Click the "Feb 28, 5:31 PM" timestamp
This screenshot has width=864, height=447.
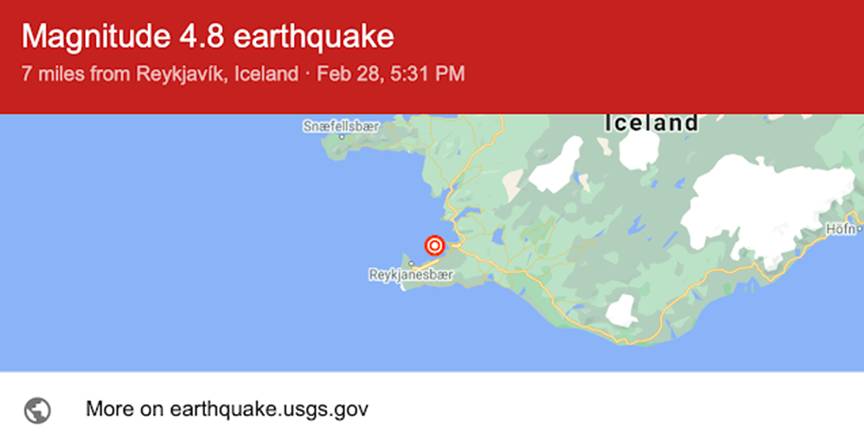[x=390, y=73]
